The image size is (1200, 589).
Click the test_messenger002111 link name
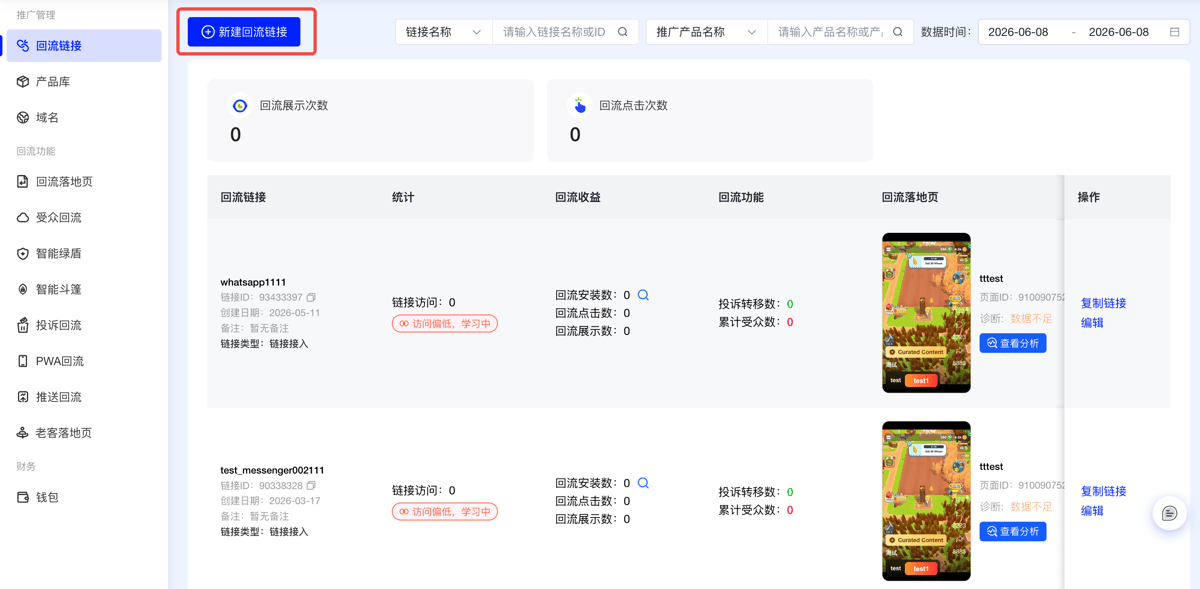[x=272, y=470]
